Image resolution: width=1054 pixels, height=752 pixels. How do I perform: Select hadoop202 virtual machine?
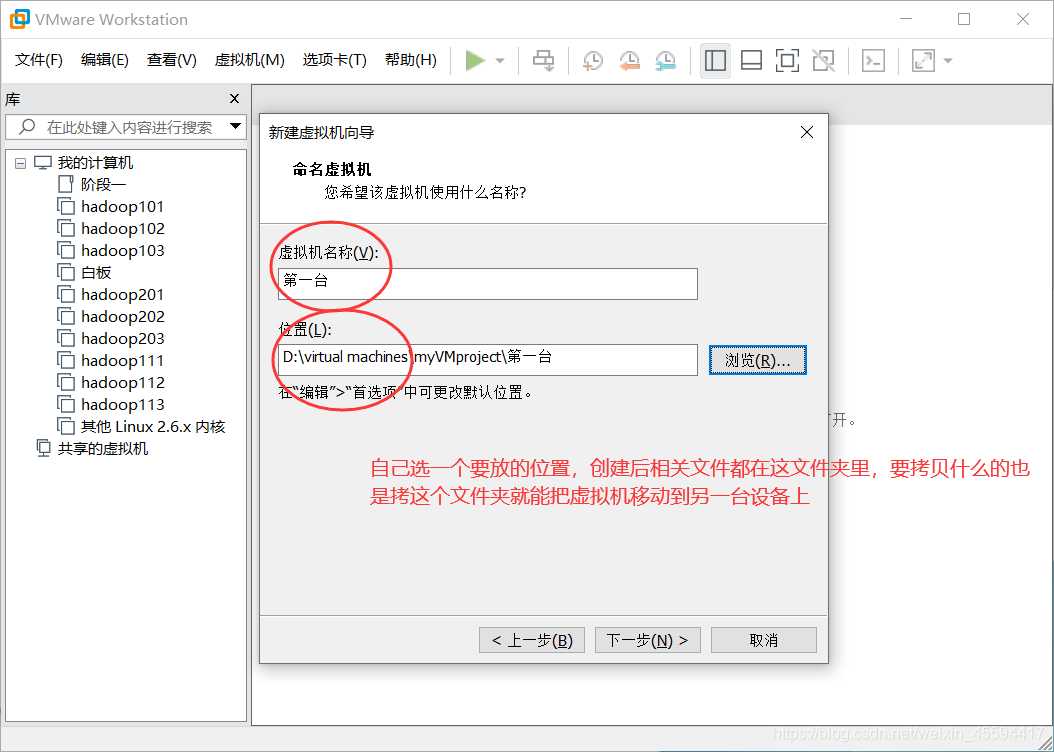[122, 317]
